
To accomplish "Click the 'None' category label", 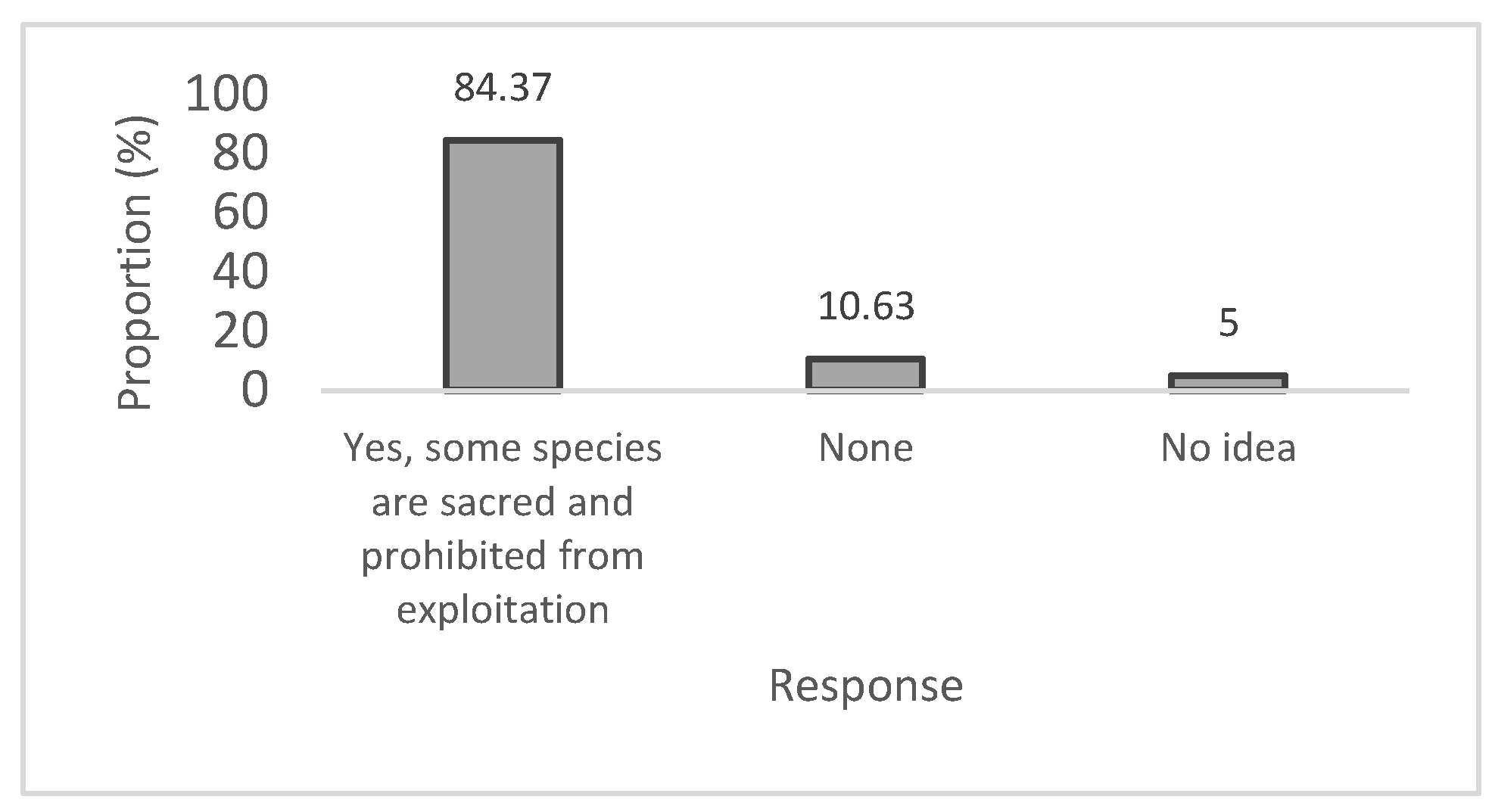I will pyautogui.click(x=865, y=448).
